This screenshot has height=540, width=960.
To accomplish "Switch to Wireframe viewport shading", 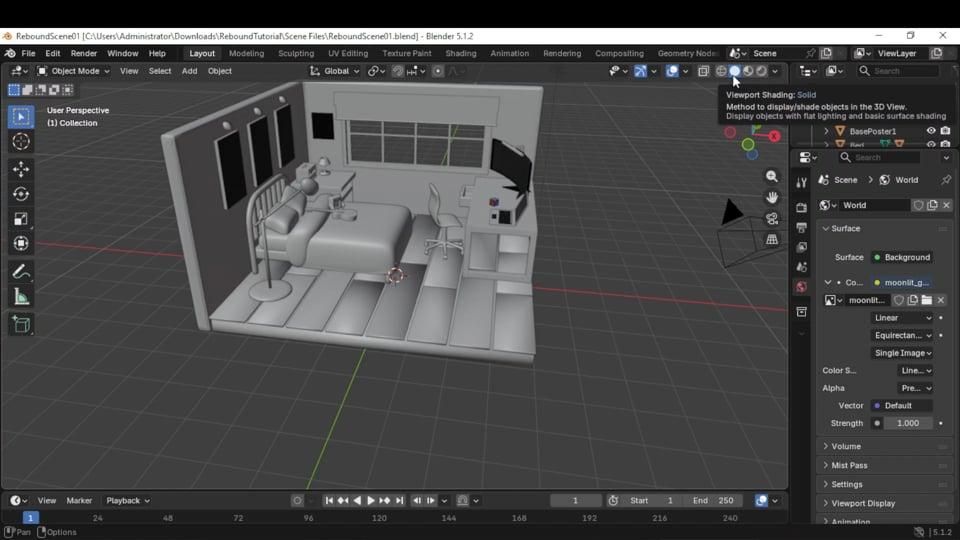I will (x=721, y=71).
